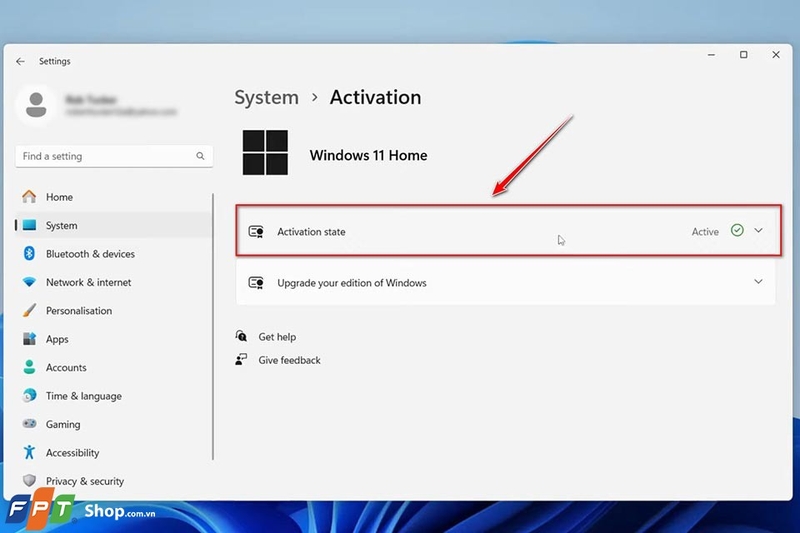The height and width of the screenshot is (533, 800).
Task: Click the Windows 11 logo
Action: (x=265, y=153)
